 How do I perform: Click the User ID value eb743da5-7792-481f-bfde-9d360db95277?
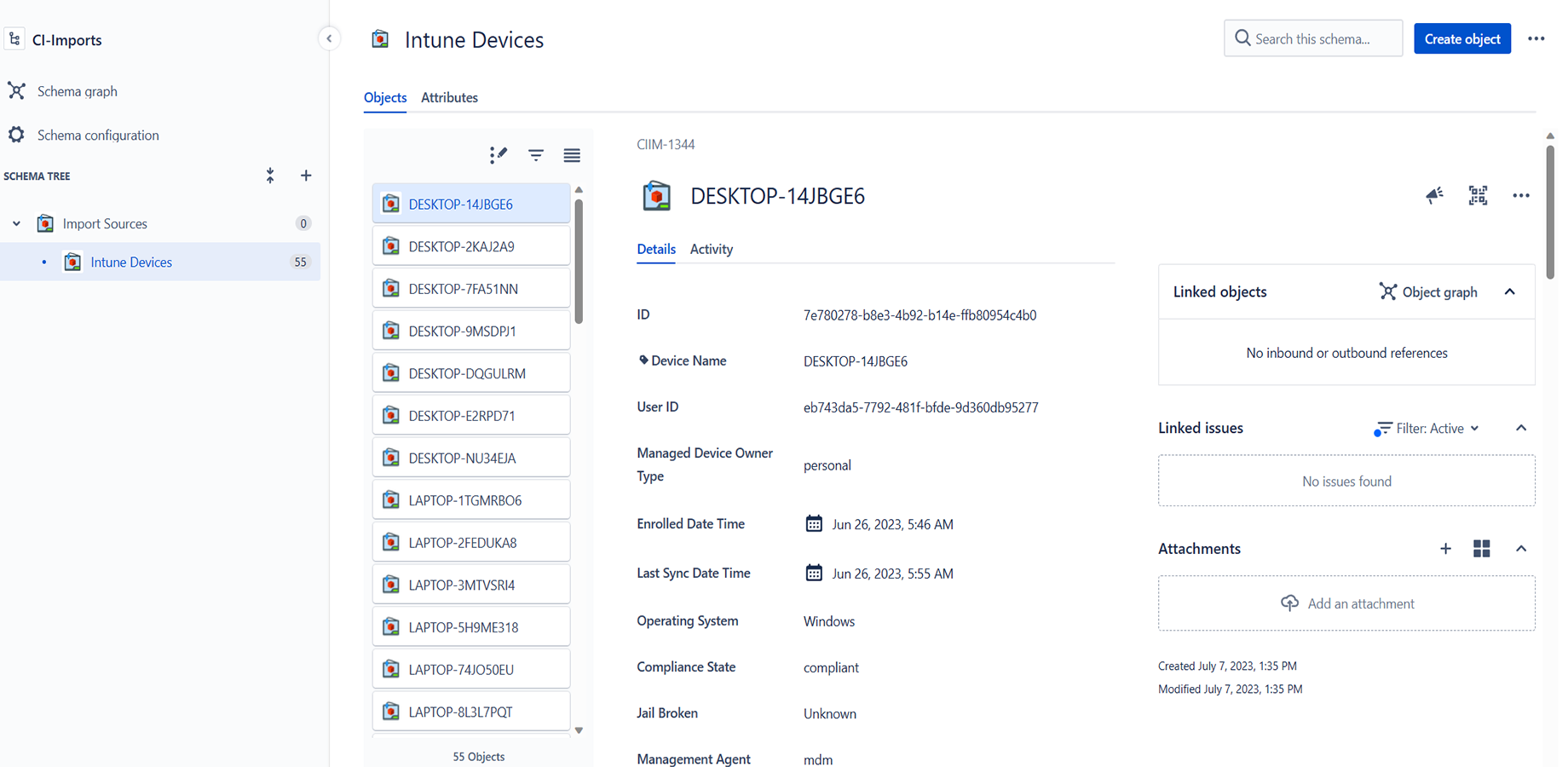920,407
